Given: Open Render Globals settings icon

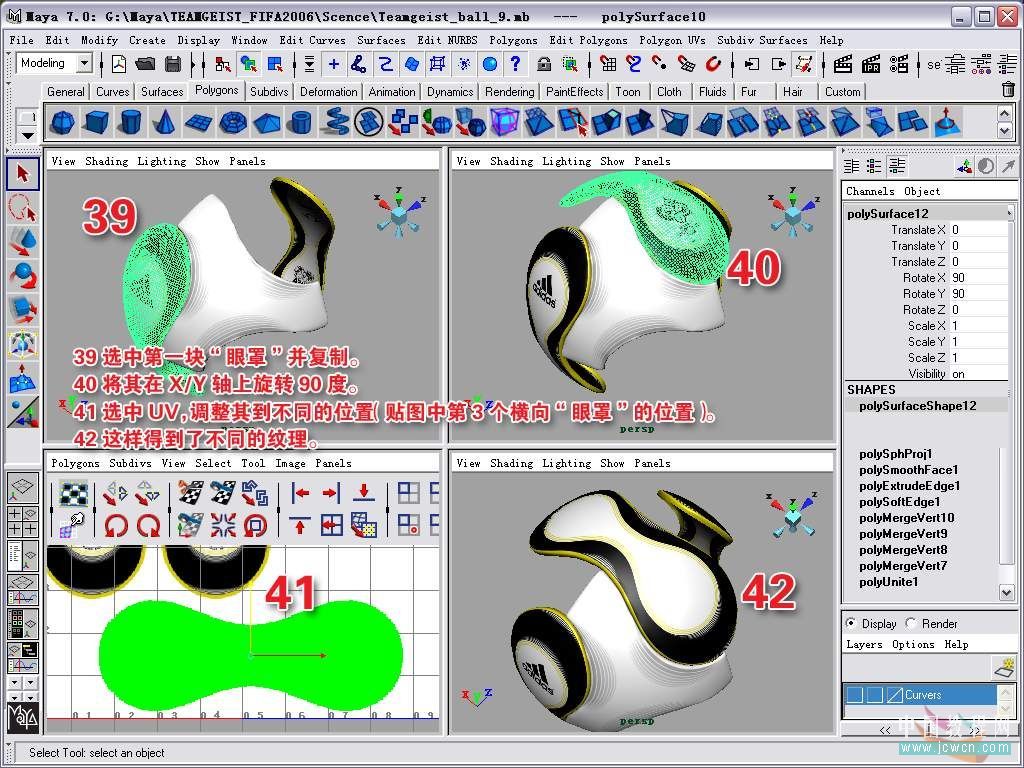Looking at the screenshot, I should click(899, 64).
